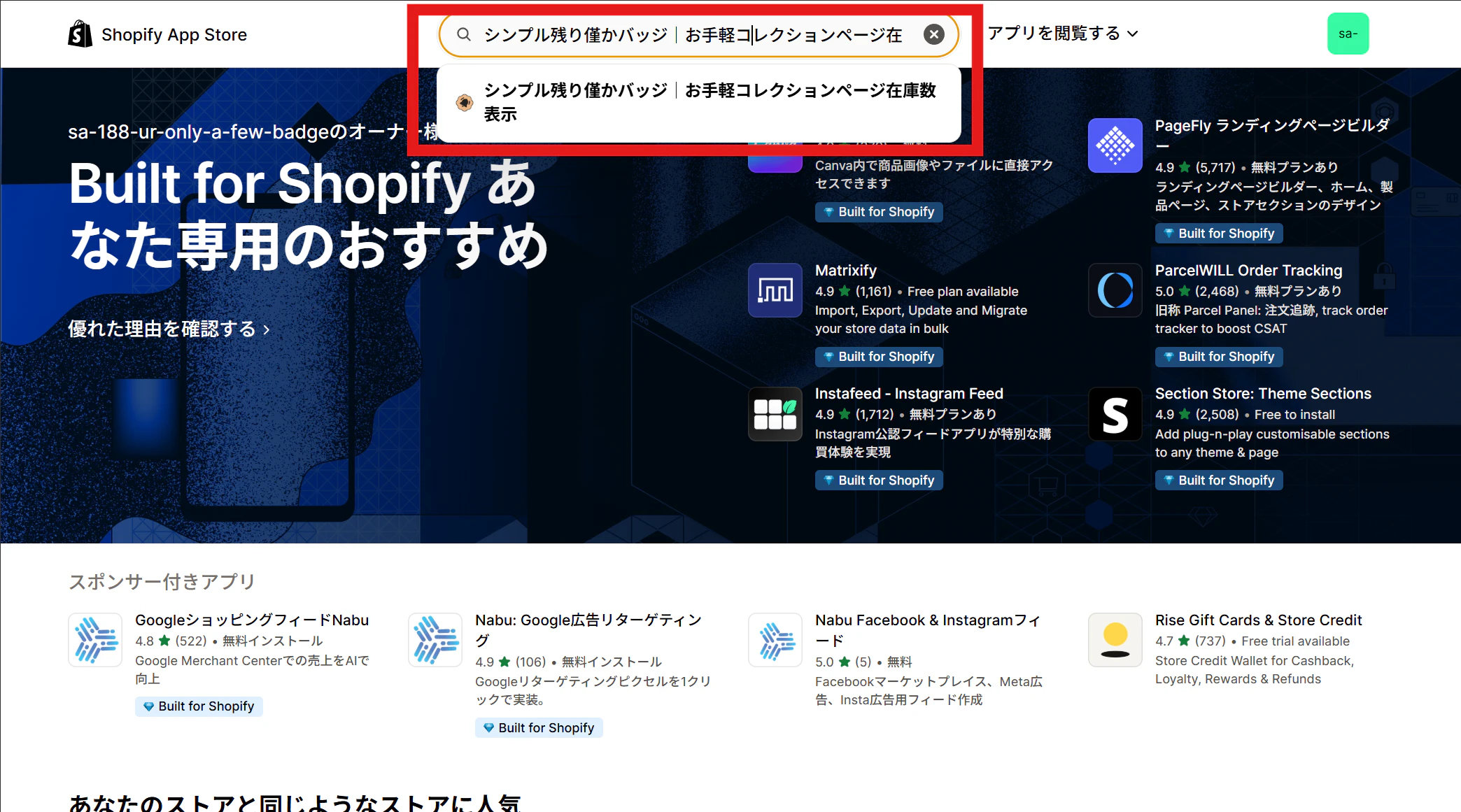The width and height of the screenshot is (1461, 812).
Task: Click the chevron after 優れた理由を確認する
Action: (267, 329)
